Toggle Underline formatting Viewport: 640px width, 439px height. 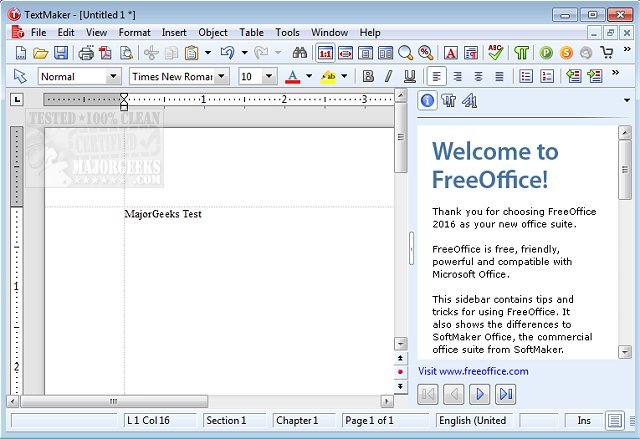tap(409, 76)
